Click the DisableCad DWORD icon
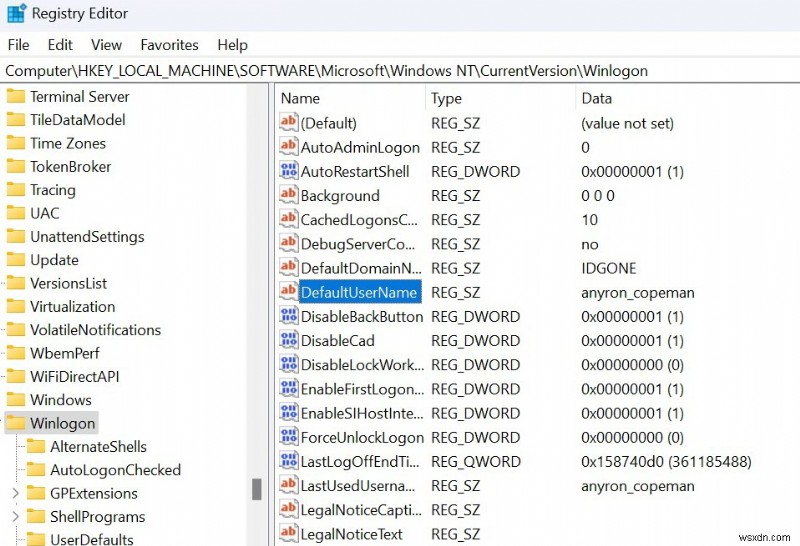Viewport: 800px width, 546px height. [289, 340]
